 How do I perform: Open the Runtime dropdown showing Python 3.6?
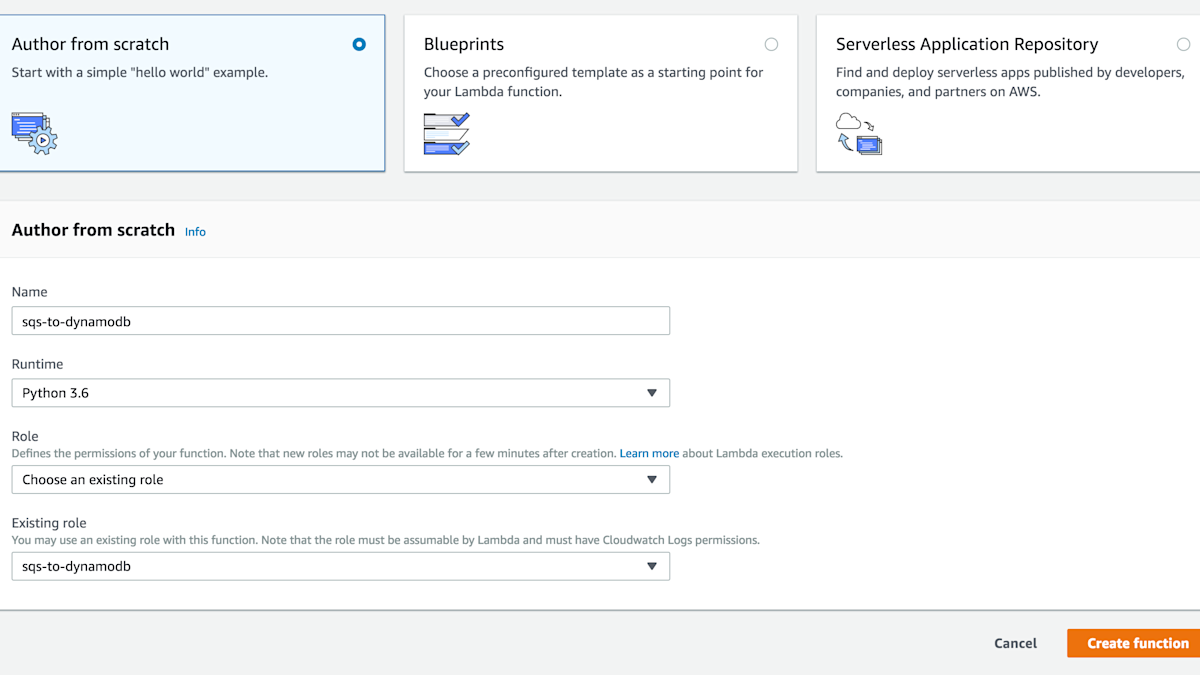tap(340, 393)
